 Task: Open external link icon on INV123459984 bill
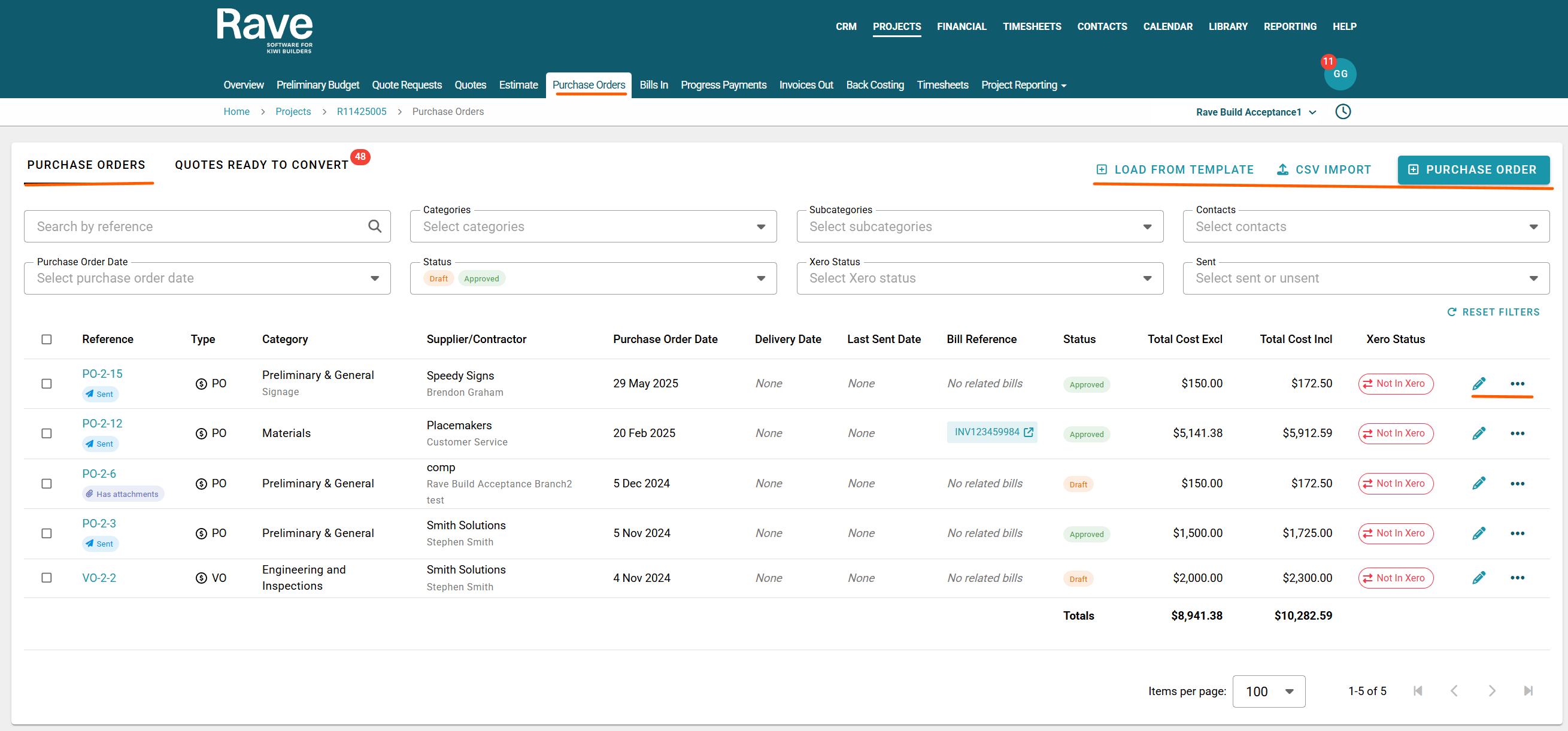tap(1029, 432)
